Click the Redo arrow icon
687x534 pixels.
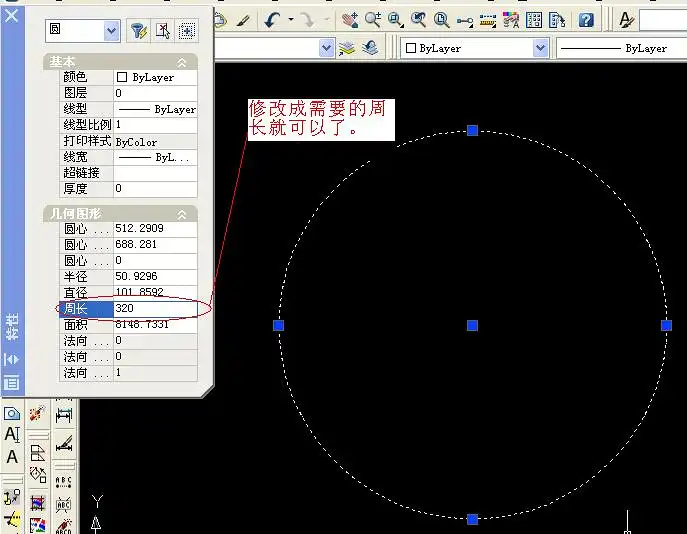coord(308,20)
